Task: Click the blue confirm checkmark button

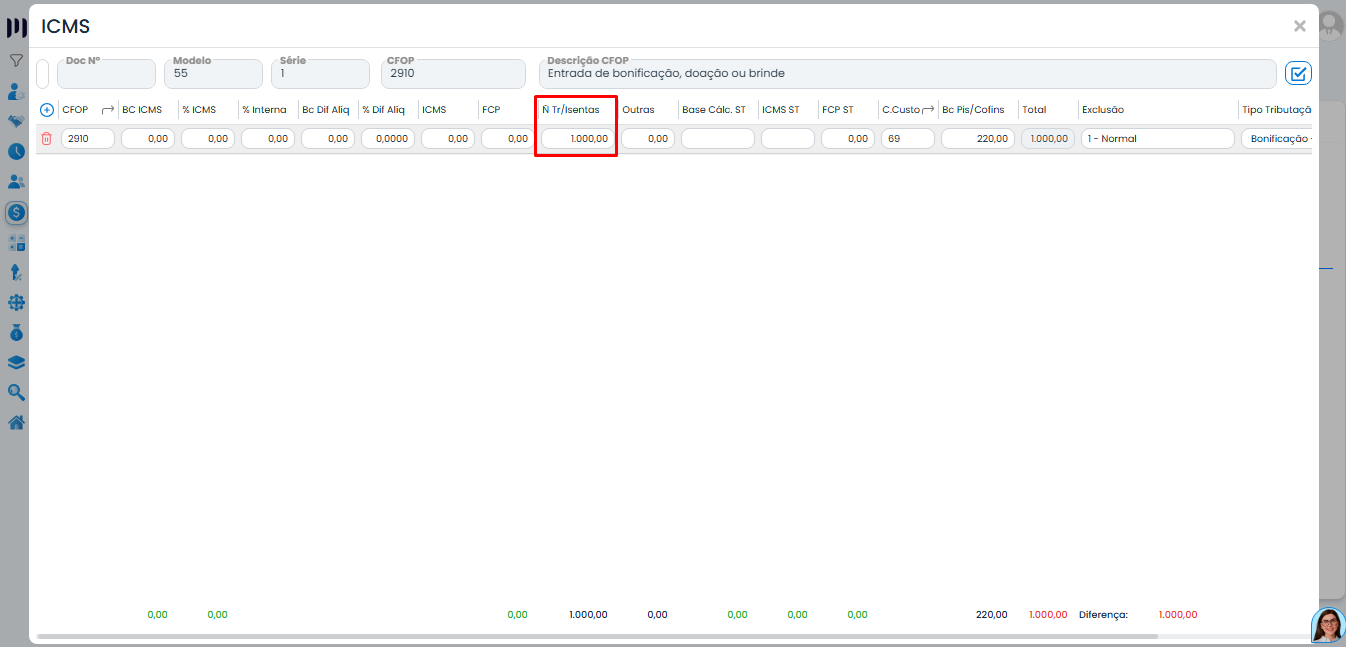Action: click(1298, 73)
